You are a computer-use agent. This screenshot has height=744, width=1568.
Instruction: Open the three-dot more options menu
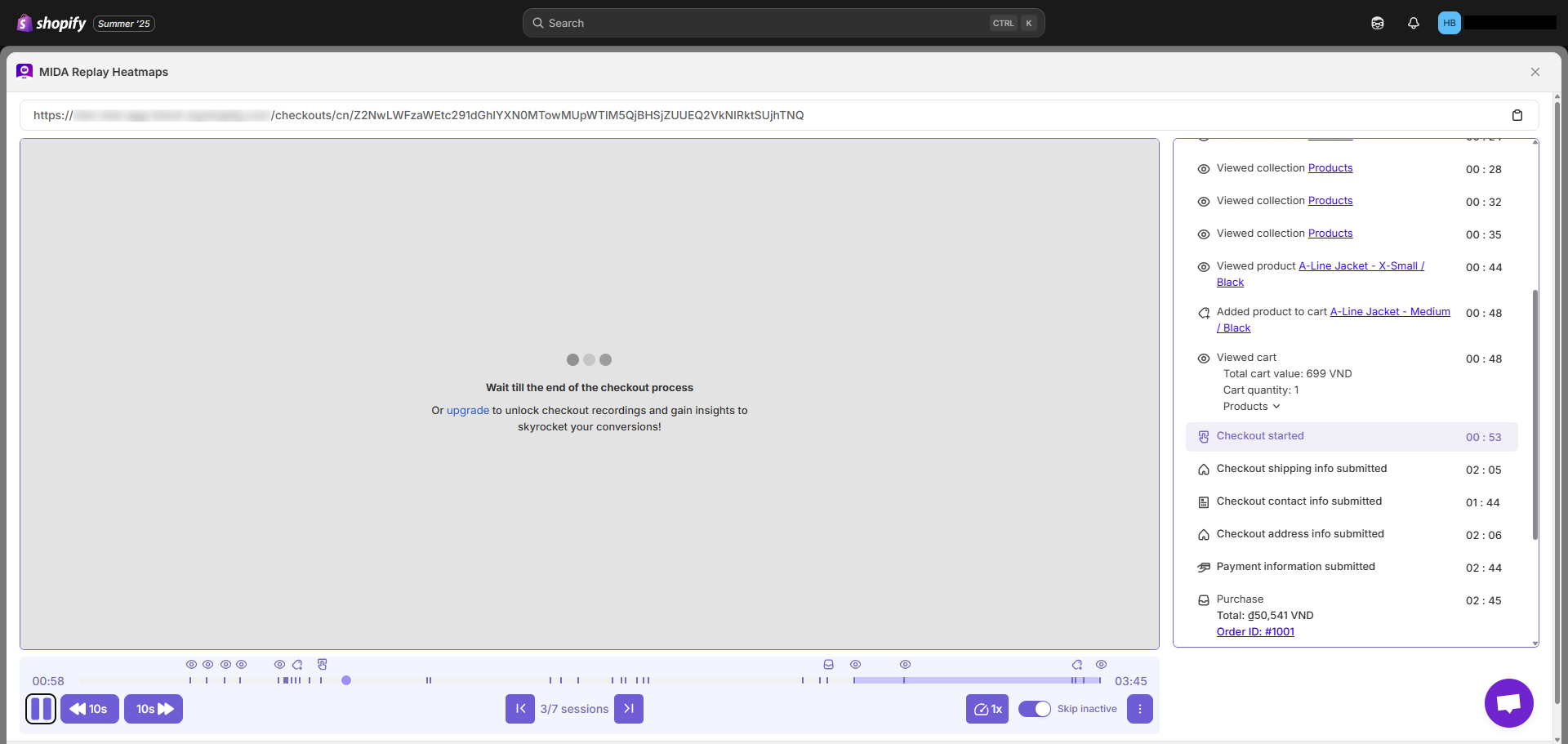[x=1140, y=709]
